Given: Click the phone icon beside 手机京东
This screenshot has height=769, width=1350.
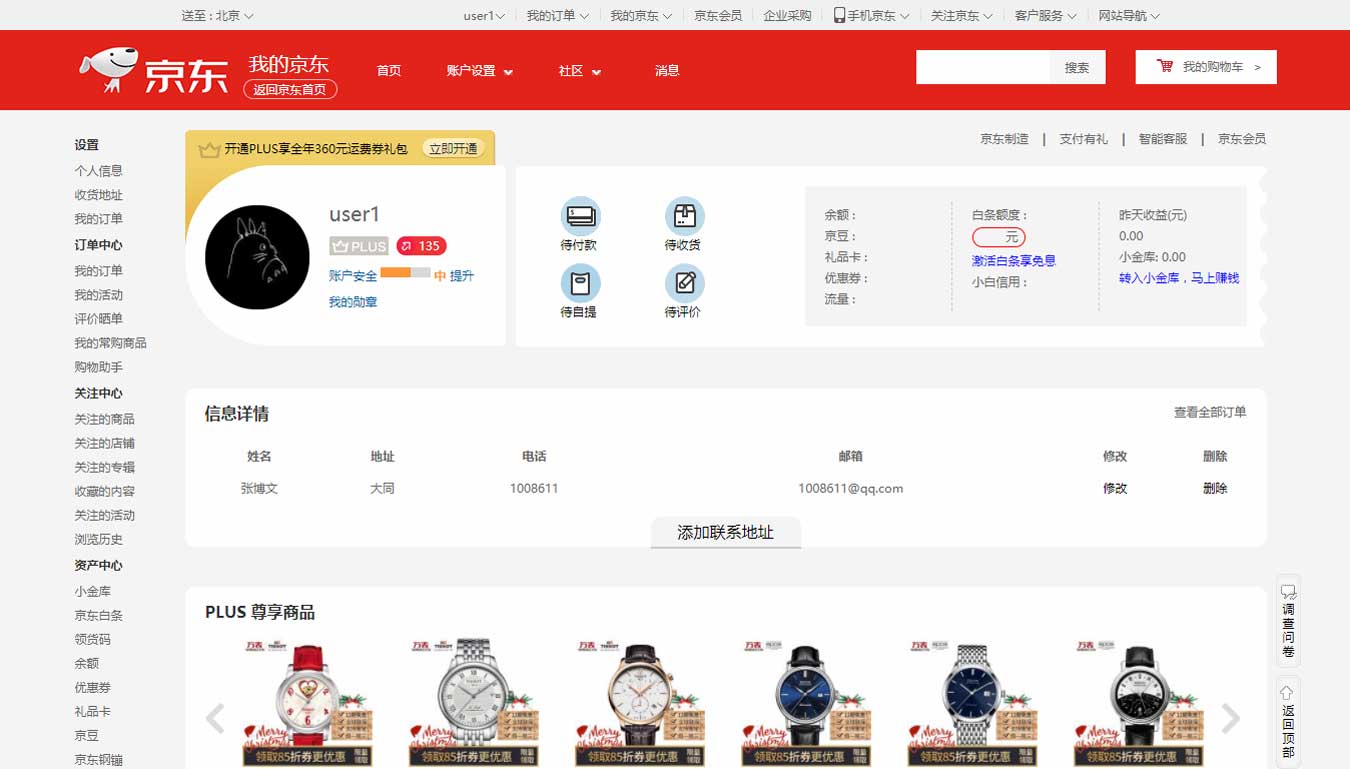Looking at the screenshot, I should click(839, 15).
